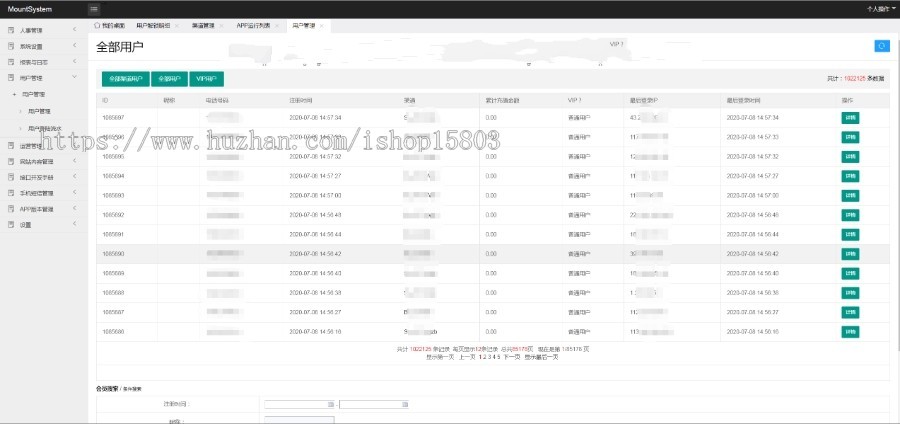Expand the 手机短信管理 sidebar menu chevron
Screen dimensions: 900x424
coord(75,193)
